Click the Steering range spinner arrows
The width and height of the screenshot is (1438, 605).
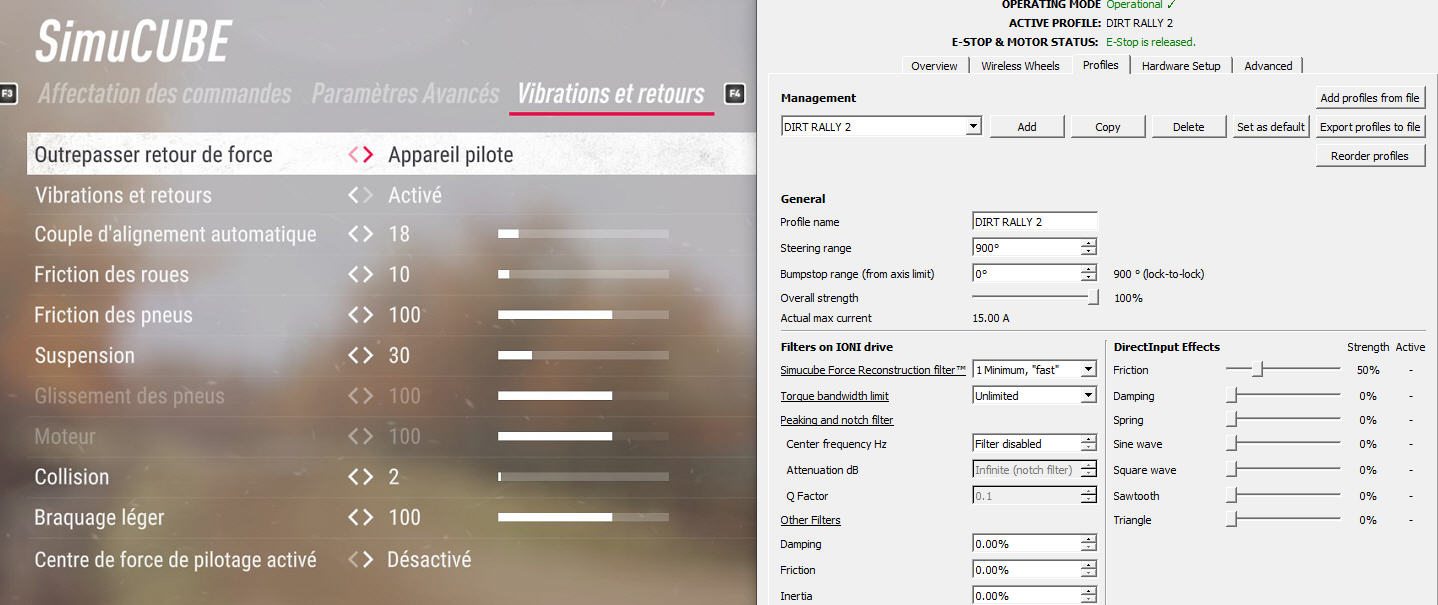click(x=1089, y=248)
